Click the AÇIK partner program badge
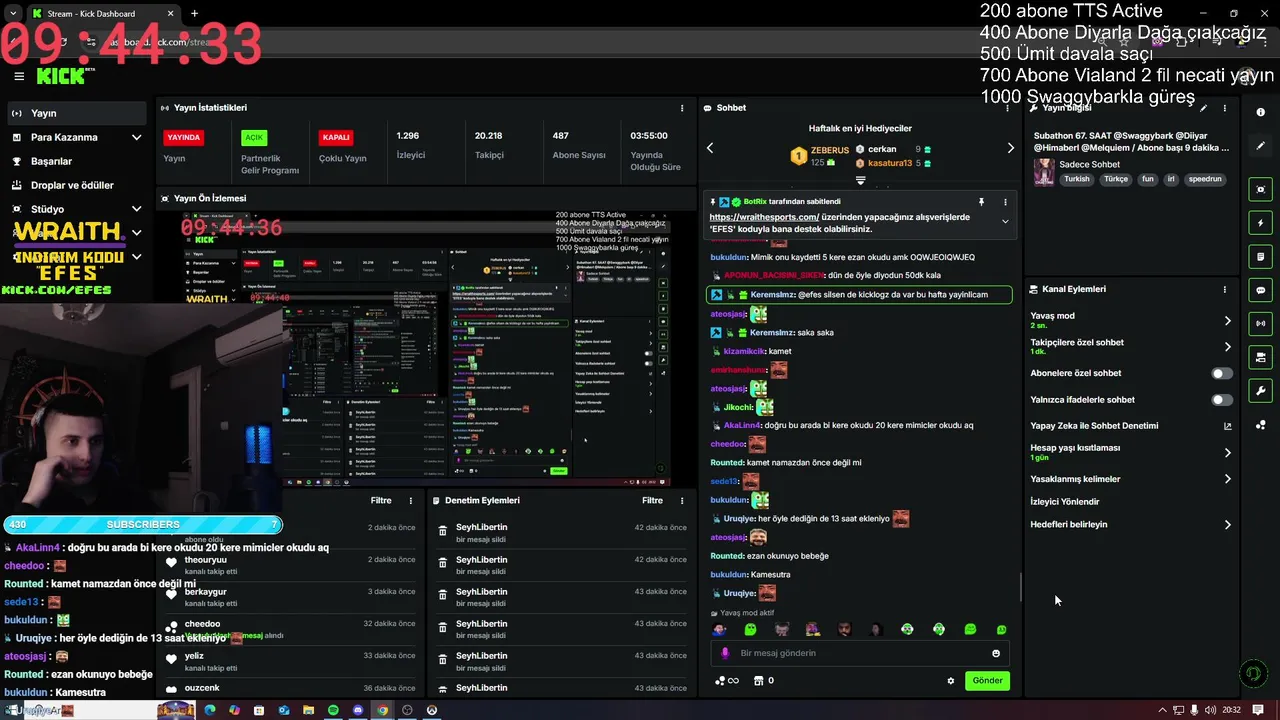1280x720 pixels. coord(254,137)
